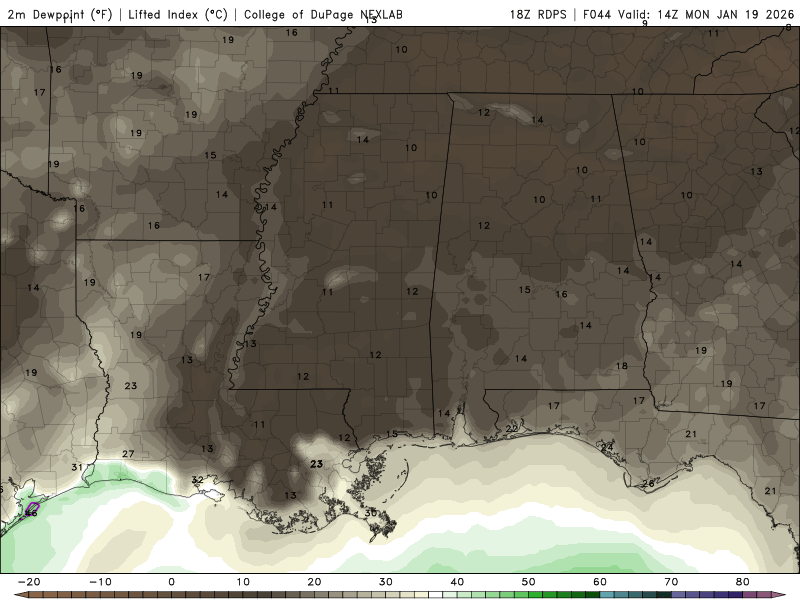The height and width of the screenshot is (600, 800).
Task: Click the '18' dewpoint value in Alabama
Action: pyautogui.click(x=621, y=366)
